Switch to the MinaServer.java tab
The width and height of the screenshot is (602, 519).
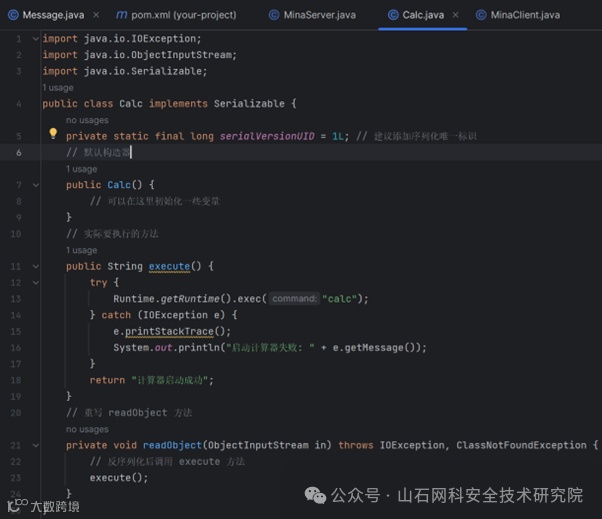319,15
